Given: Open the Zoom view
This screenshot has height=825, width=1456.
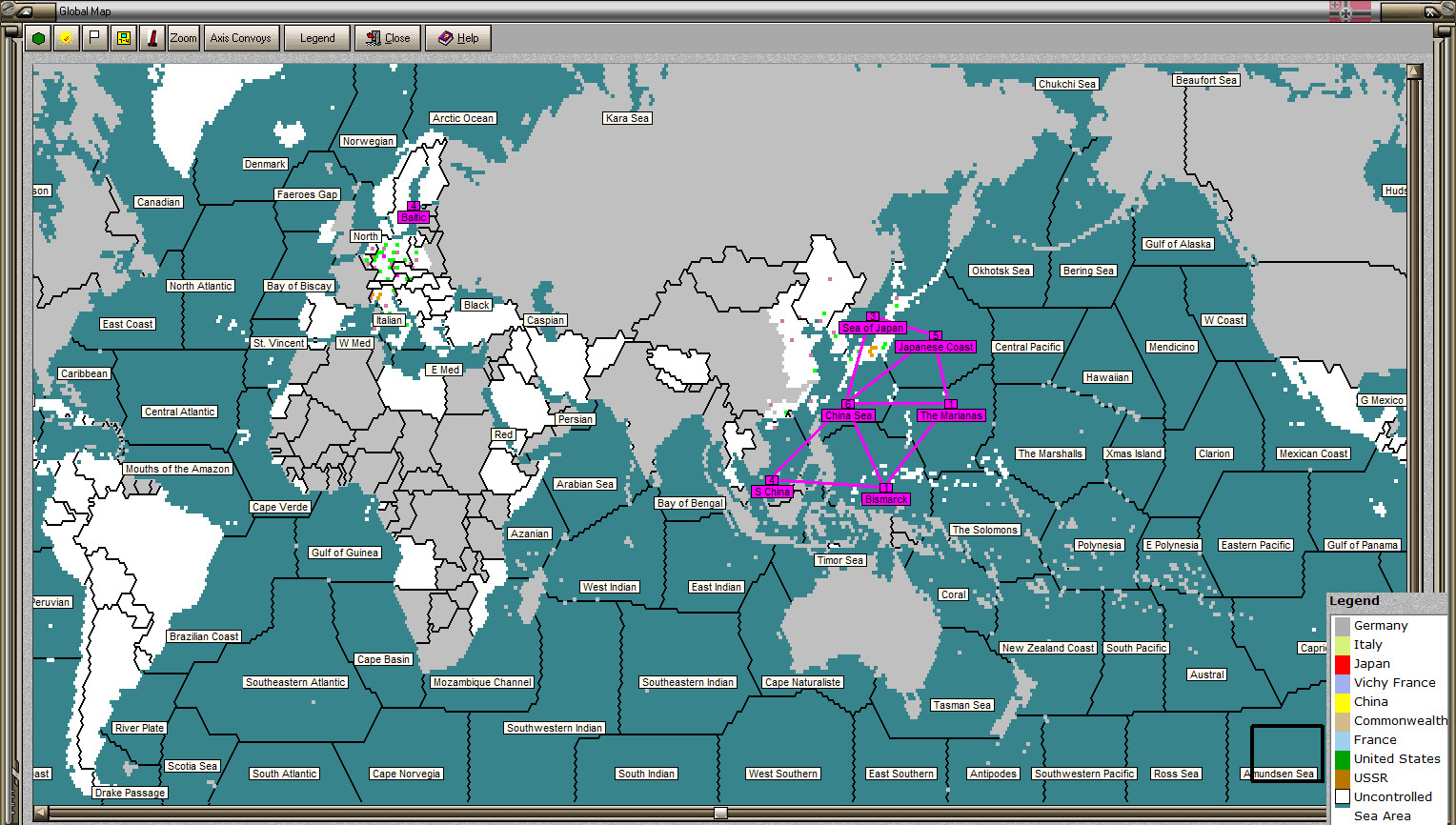Looking at the screenshot, I should click(x=182, y=37).
